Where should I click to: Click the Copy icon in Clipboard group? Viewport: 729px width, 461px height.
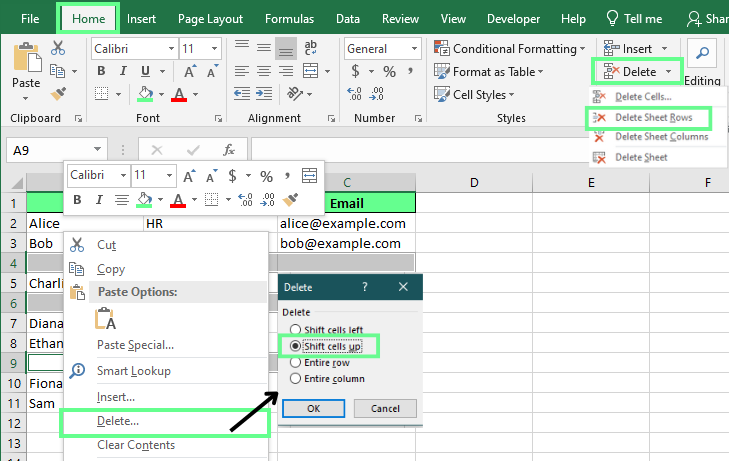[58, 71]
